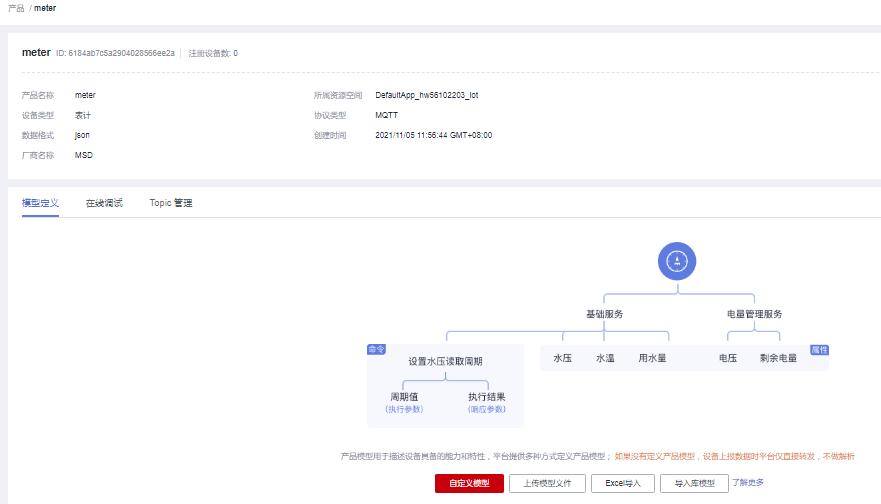Select the 电压 property
Viewport: 881px width, 504px height.
pyautogui.click(x=728, y=358)
